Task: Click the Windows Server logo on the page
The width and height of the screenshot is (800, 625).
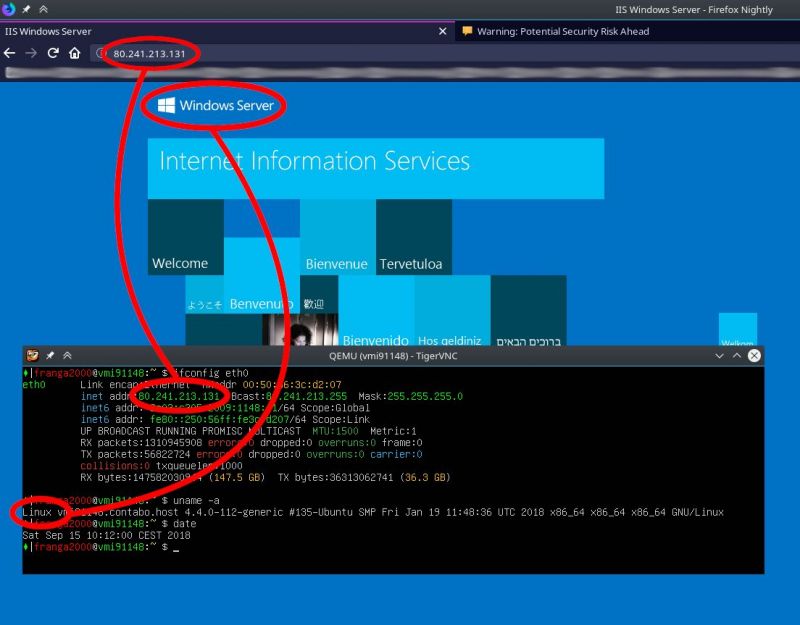Action: 216,106
